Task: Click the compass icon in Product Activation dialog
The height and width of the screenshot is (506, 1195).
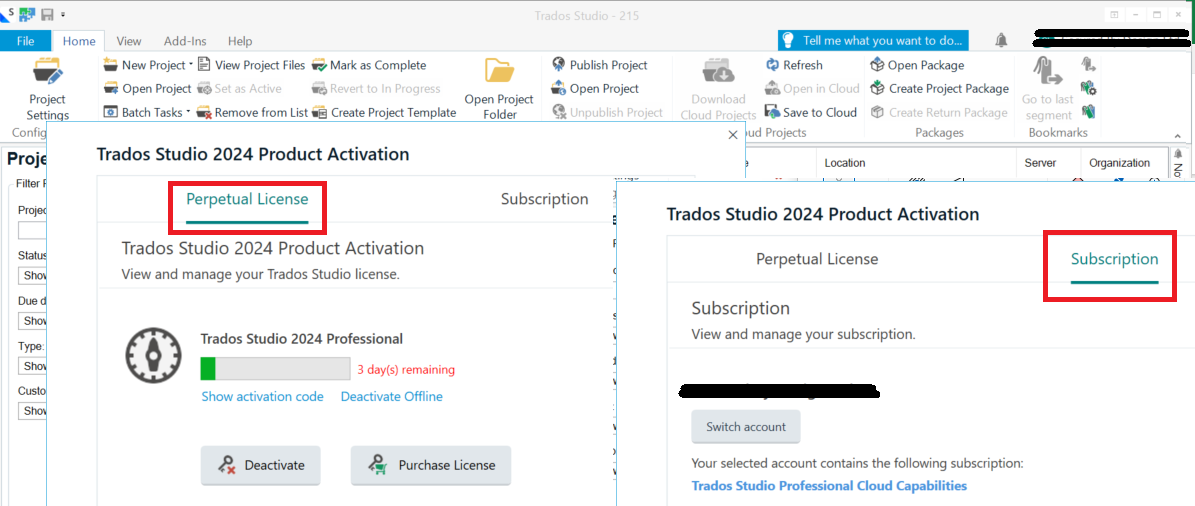Action: click(154, 357)
